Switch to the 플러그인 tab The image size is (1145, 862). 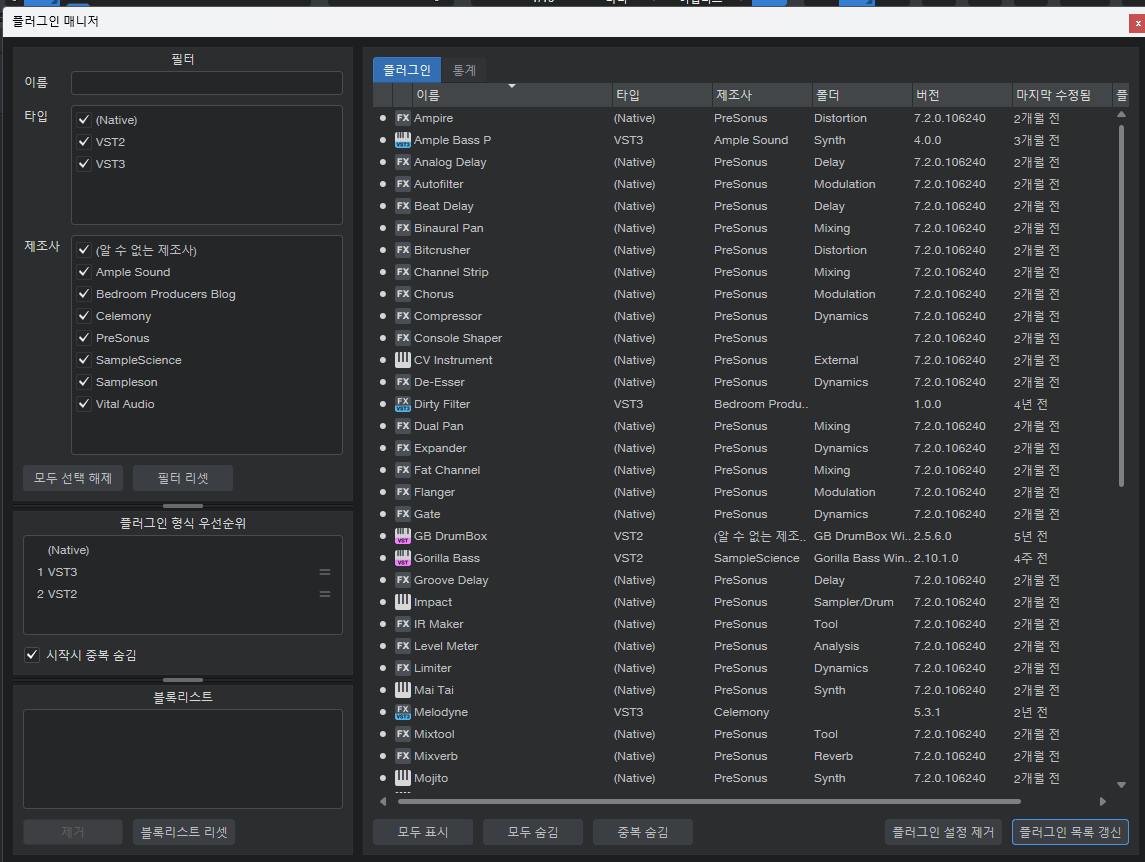click(x=407, y=70)
